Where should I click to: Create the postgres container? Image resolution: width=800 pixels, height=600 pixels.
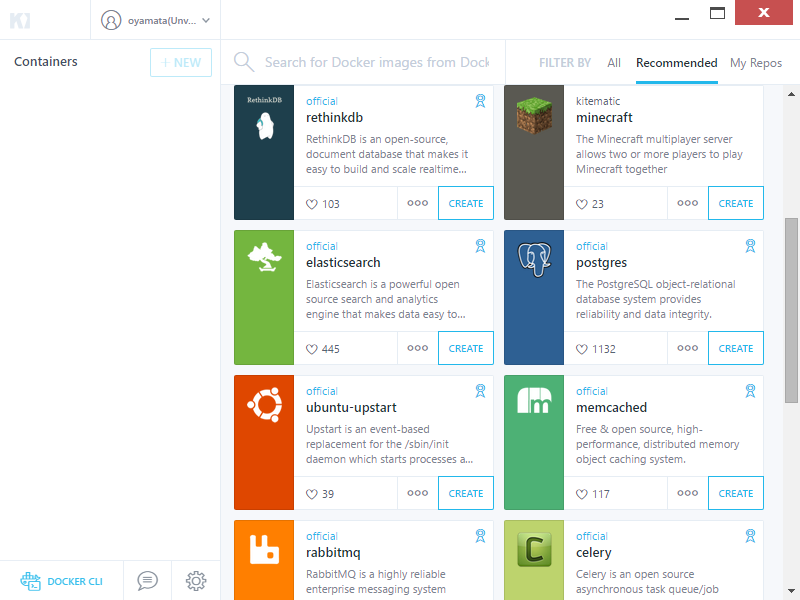736,348
